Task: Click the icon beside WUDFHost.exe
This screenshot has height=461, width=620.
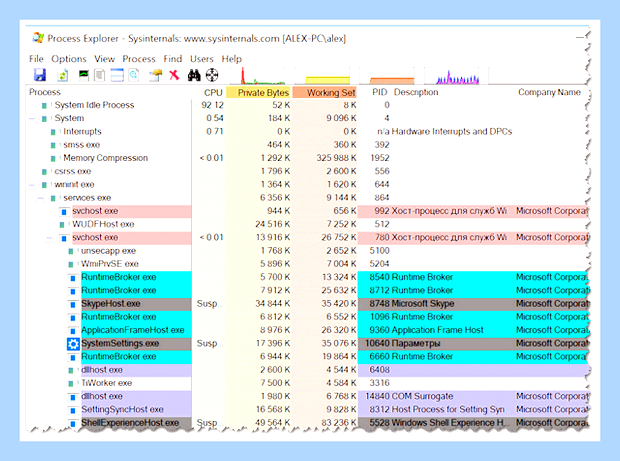Action: 62,225
